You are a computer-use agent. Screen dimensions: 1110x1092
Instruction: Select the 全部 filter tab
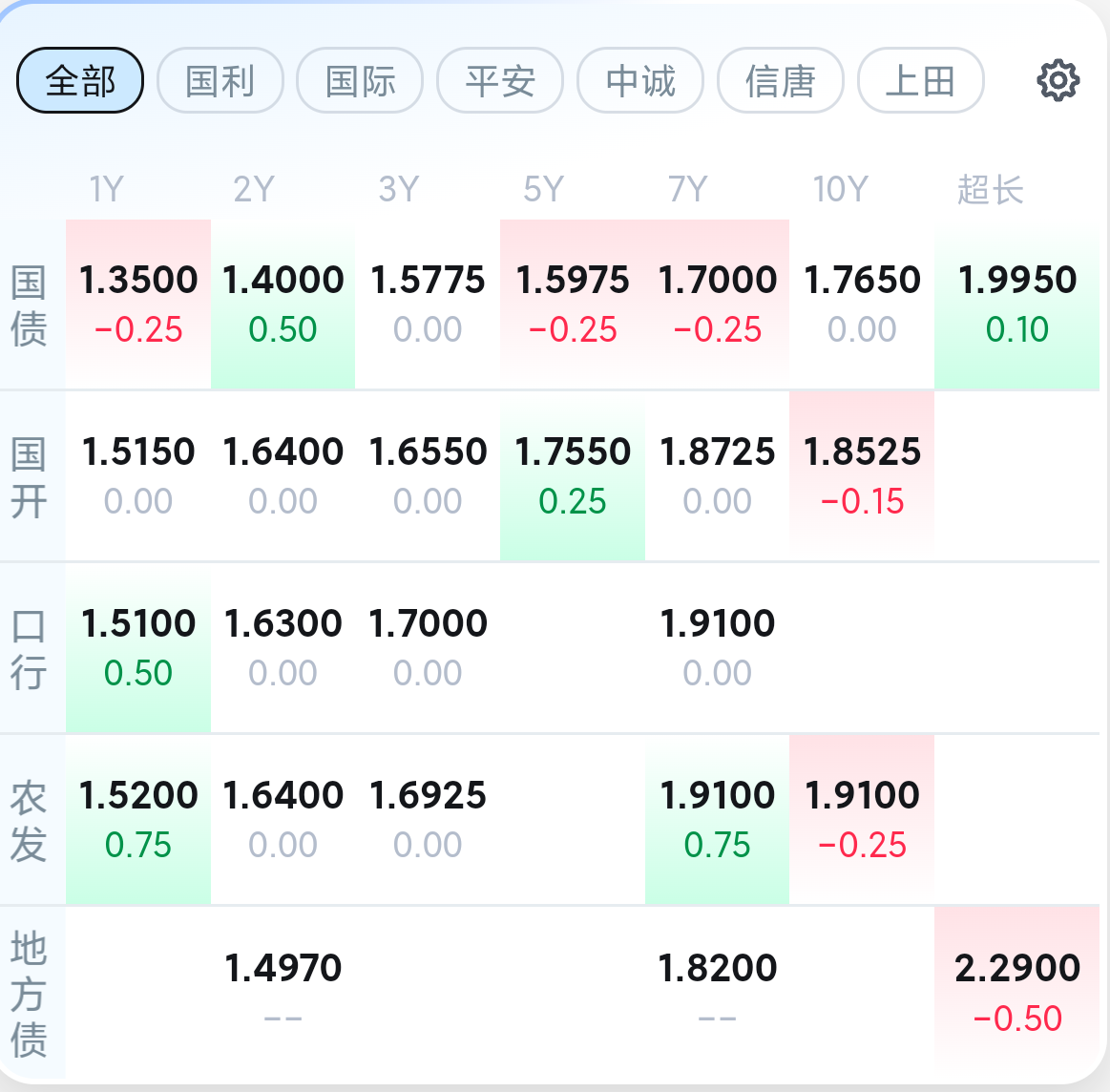tap(80, 81)
